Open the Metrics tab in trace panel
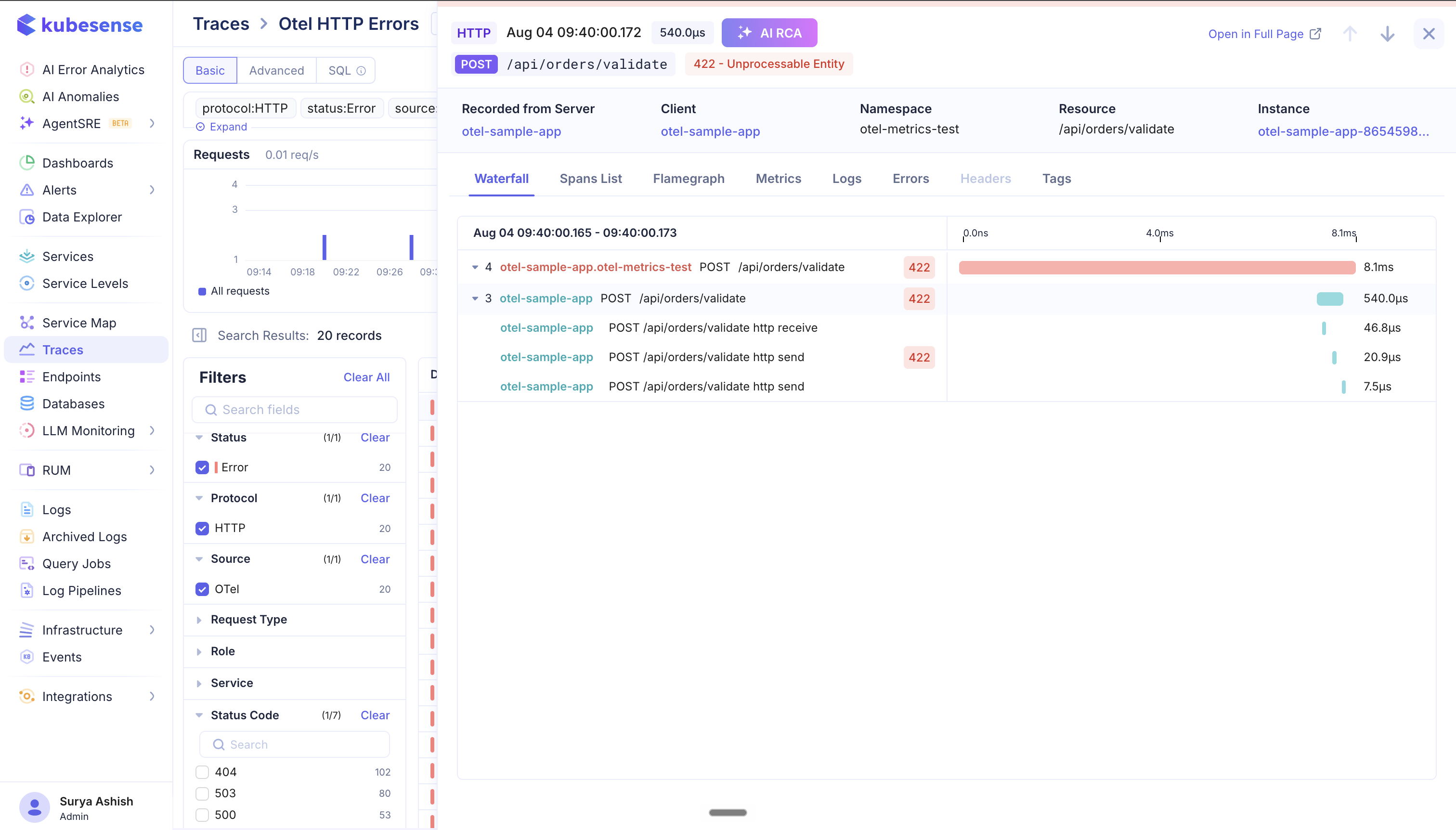 778,179
